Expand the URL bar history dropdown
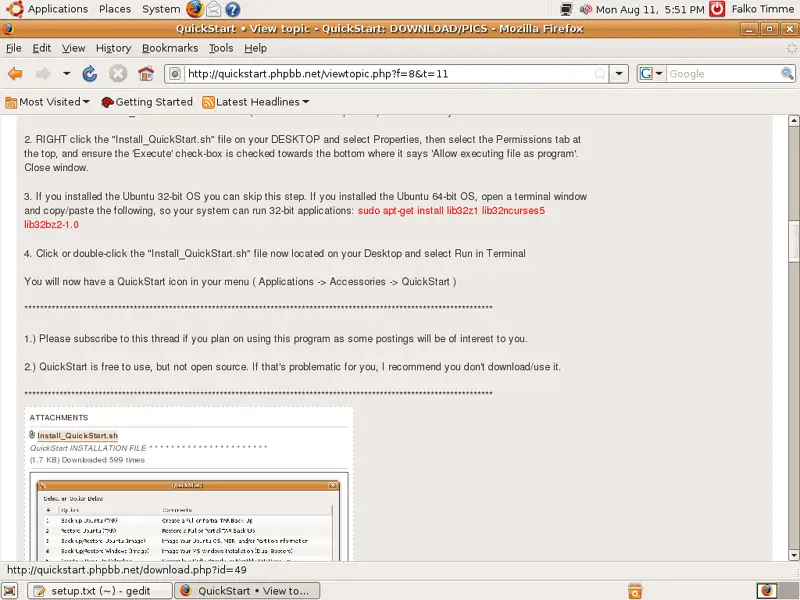 619,74
